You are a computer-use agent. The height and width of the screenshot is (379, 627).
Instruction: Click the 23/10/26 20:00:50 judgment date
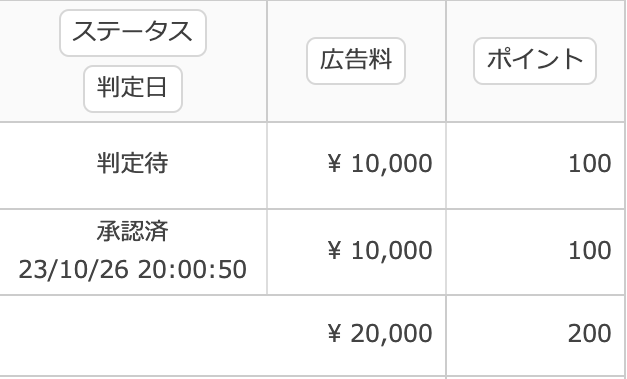pyautogui.click(x=133, y=269)
